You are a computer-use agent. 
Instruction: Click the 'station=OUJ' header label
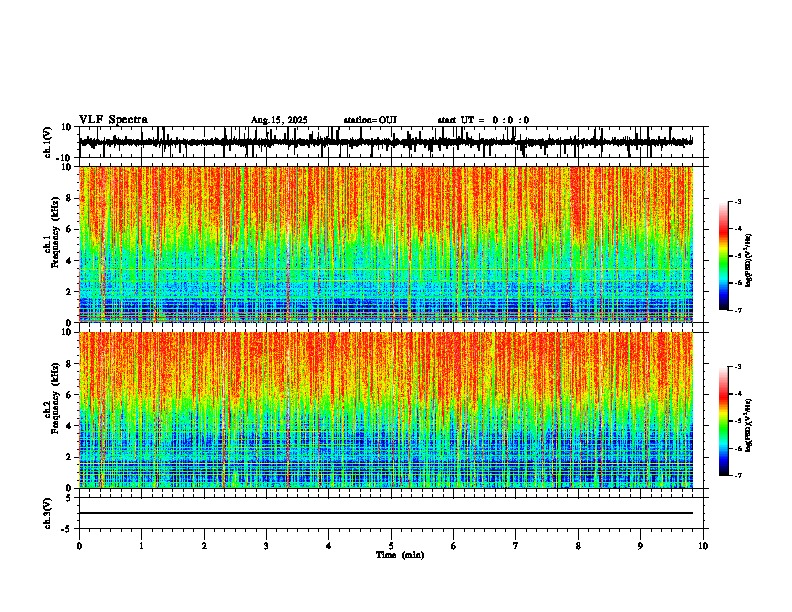click(x=370, y=120)
